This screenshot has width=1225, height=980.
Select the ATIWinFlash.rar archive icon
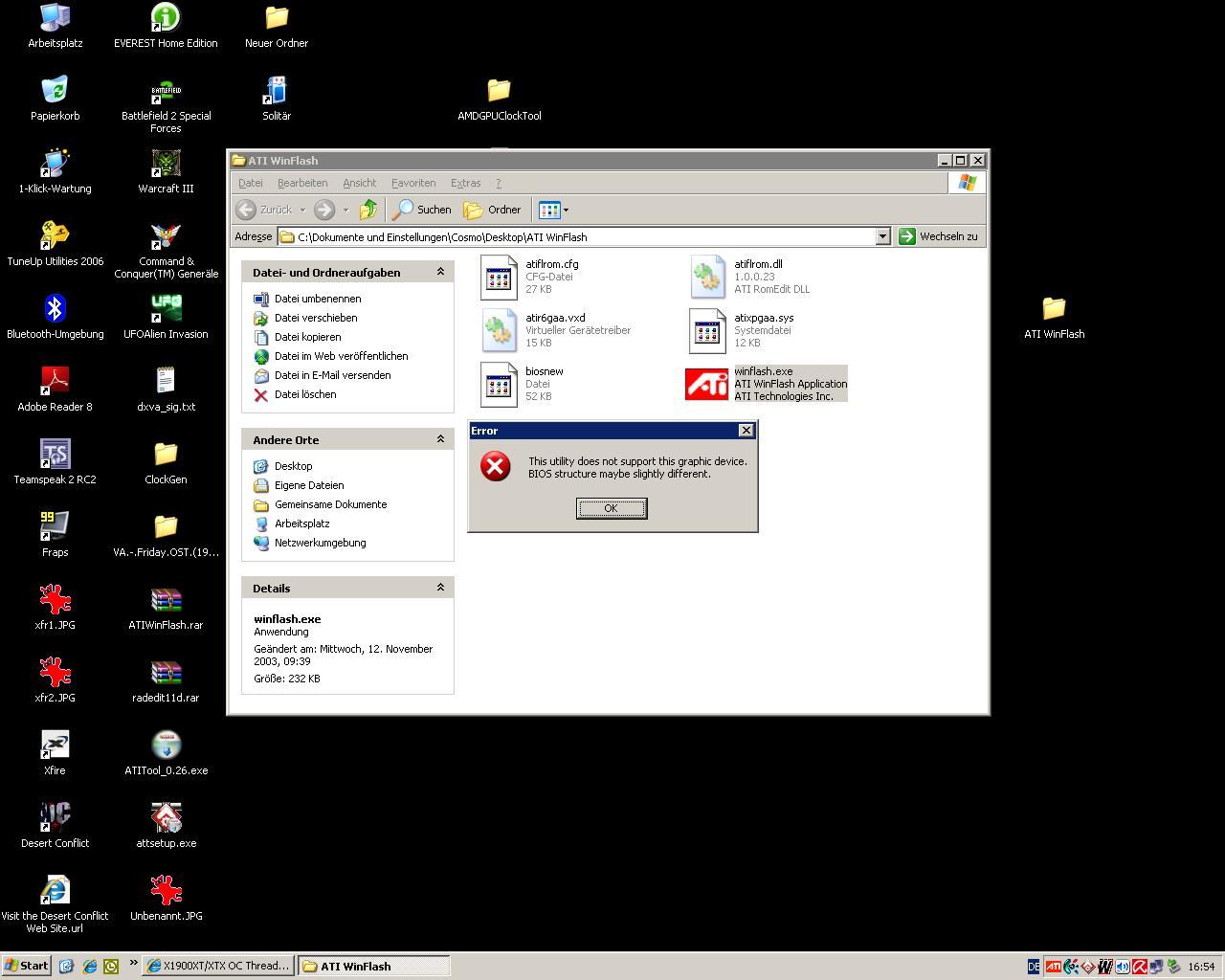click(x=166, y=600)
